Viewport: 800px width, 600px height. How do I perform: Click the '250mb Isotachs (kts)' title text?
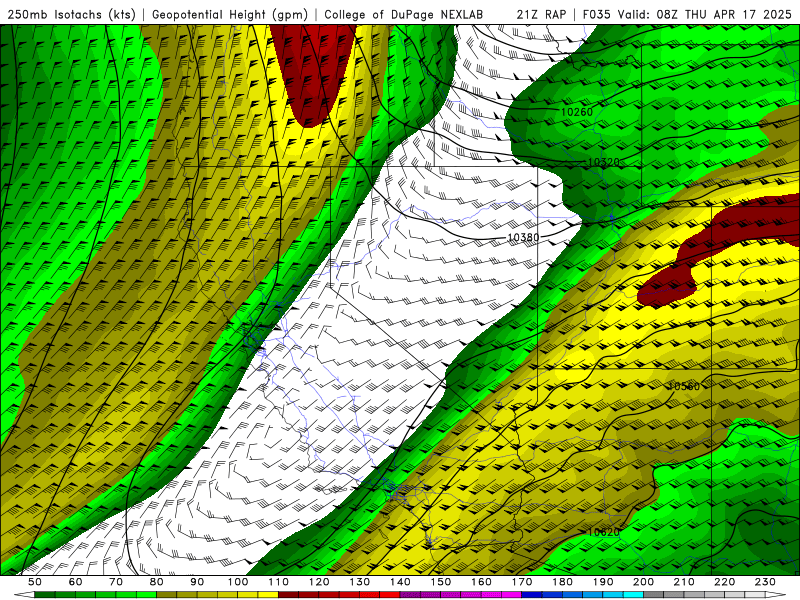click(x=72, y=15)
